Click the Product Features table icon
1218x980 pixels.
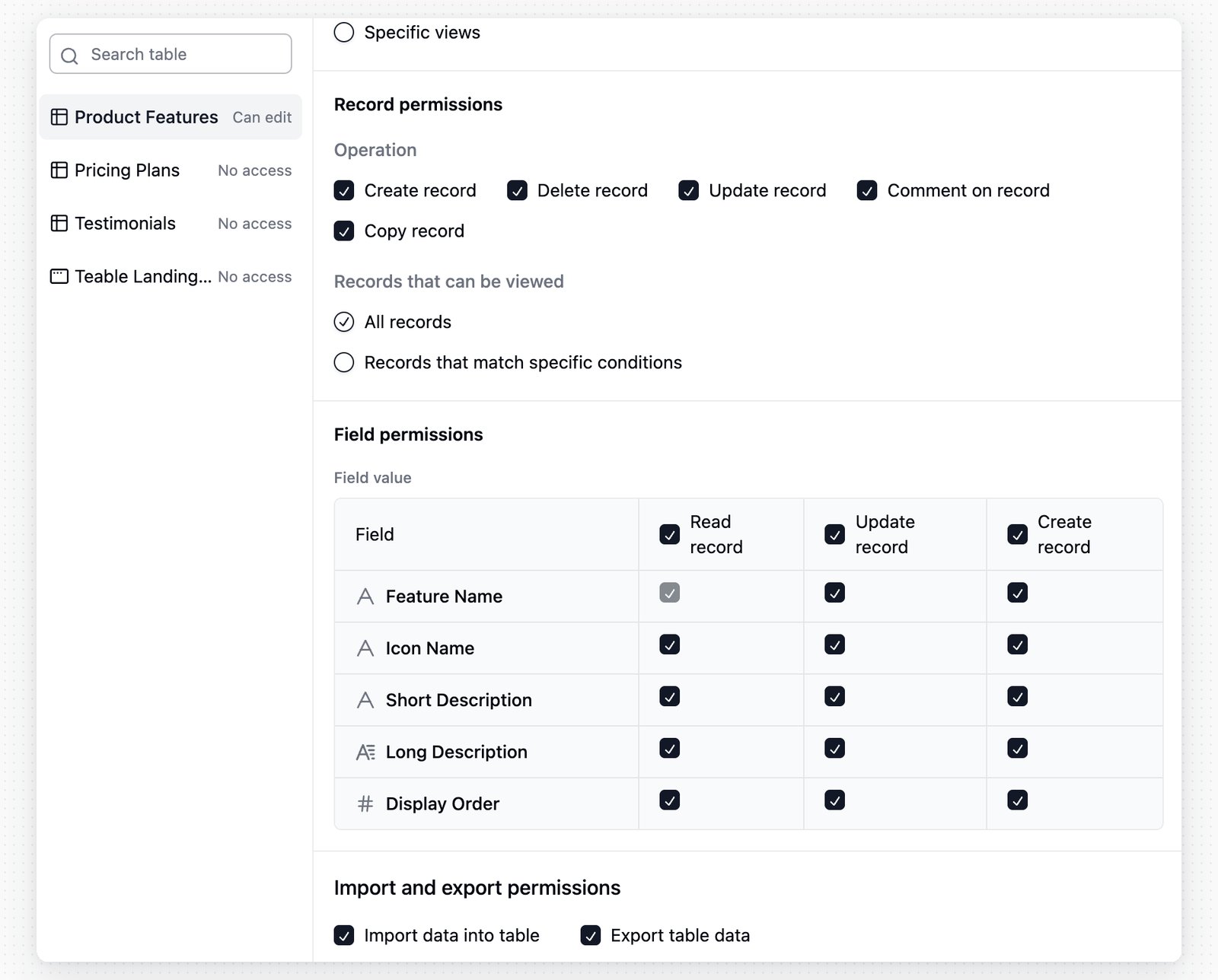pos(59,117)
